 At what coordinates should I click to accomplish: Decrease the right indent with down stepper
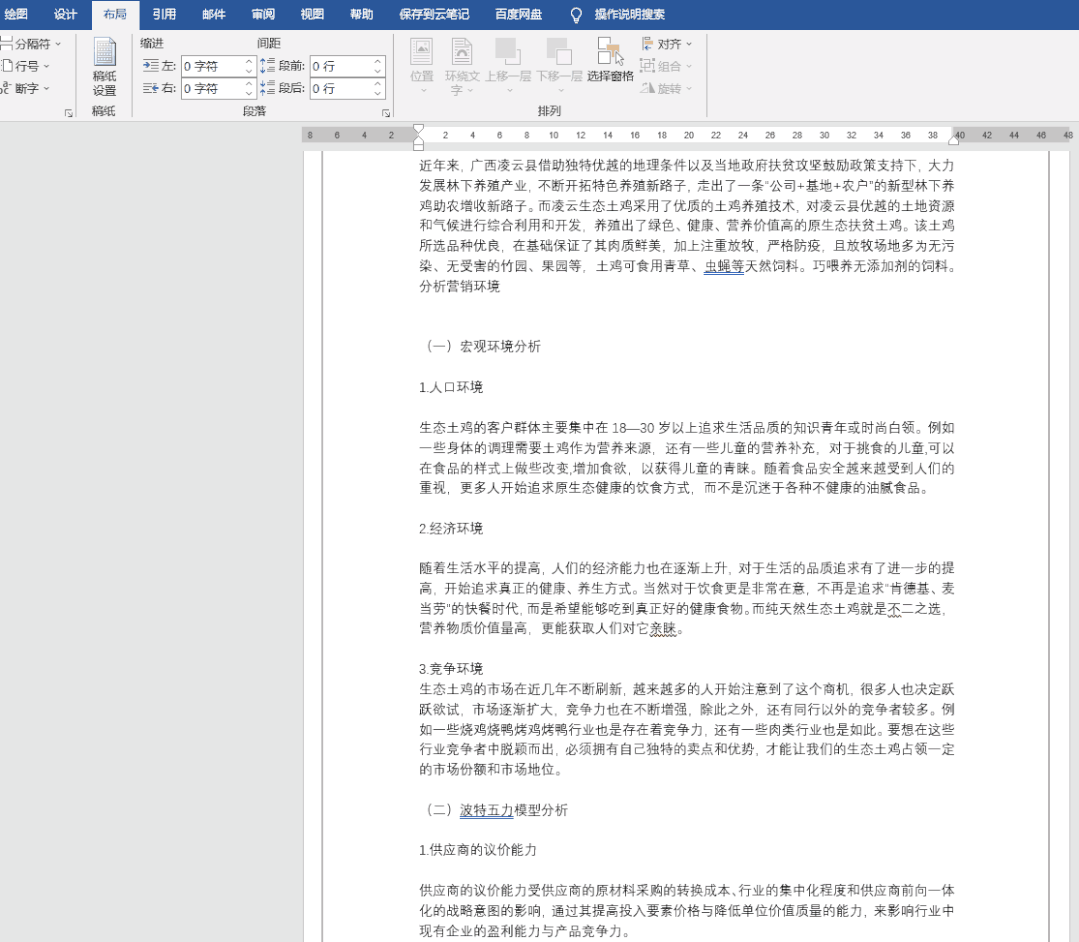pos(249,93)
